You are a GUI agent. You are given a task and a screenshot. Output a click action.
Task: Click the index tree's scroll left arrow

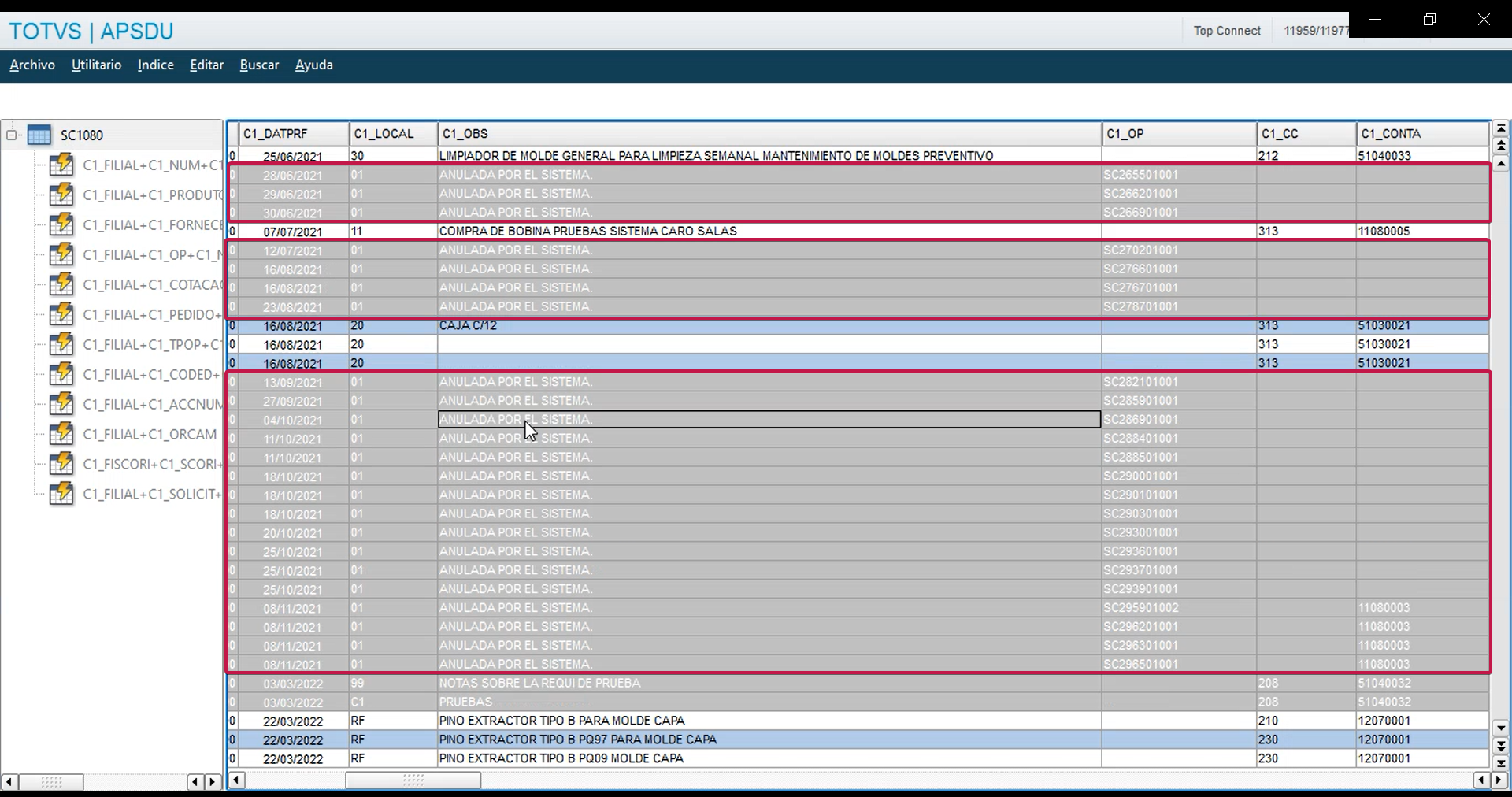click(9, 782)
